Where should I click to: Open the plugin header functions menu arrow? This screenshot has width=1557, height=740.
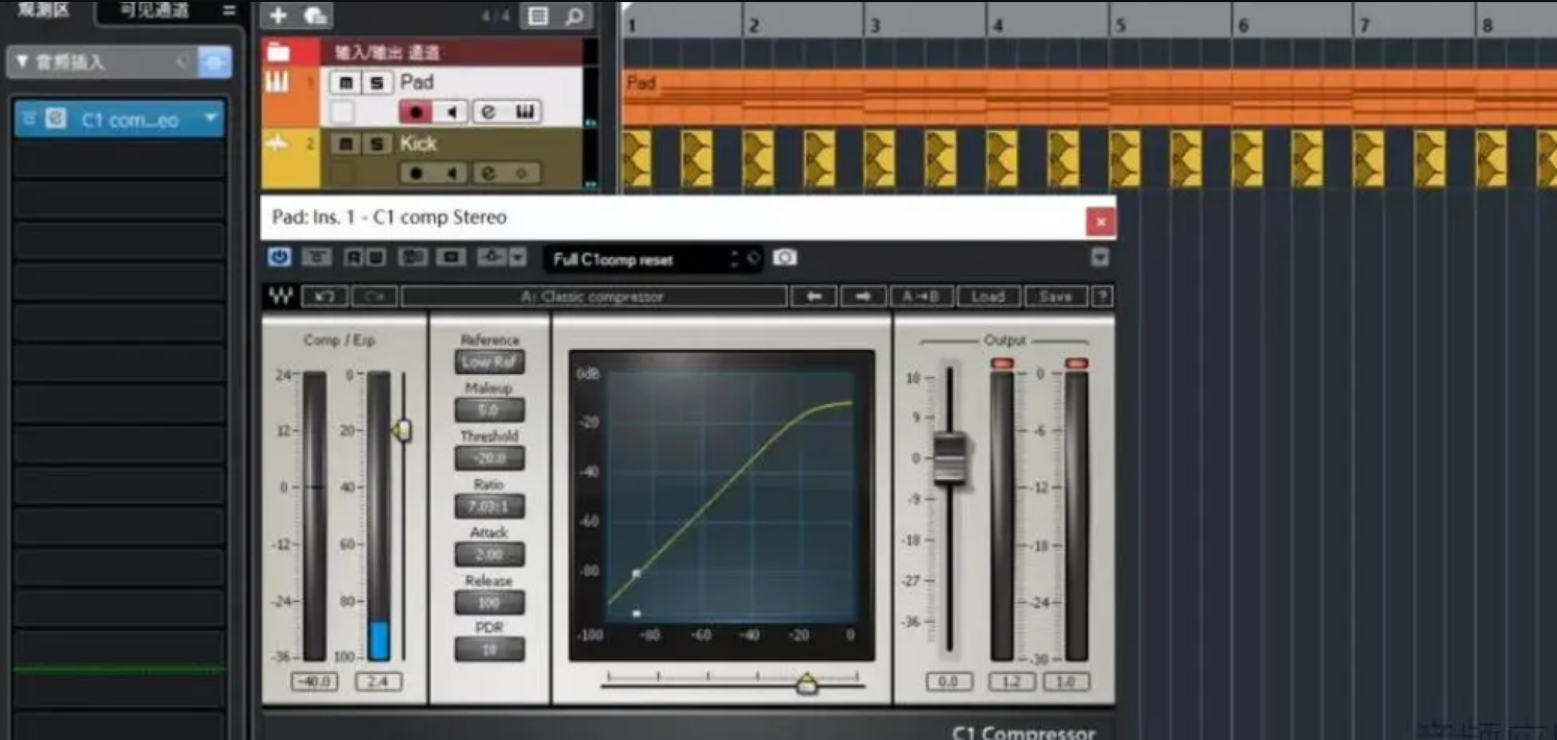click(1100, 258)
